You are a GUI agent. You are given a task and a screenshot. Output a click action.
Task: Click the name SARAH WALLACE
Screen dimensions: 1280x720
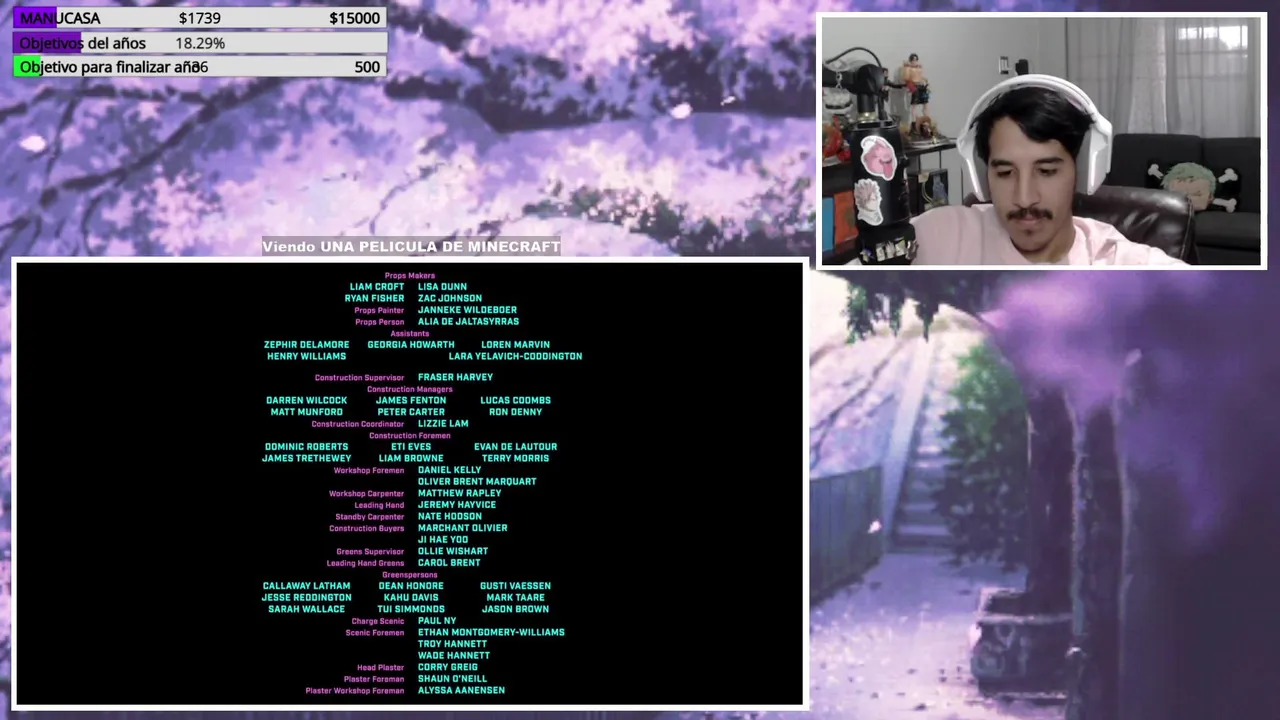coord(307,609)
